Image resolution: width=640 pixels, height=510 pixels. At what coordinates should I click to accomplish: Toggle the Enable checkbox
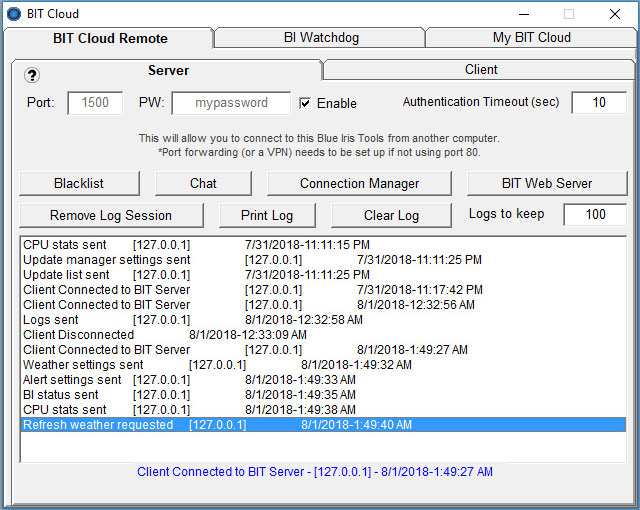pos(306,103)
